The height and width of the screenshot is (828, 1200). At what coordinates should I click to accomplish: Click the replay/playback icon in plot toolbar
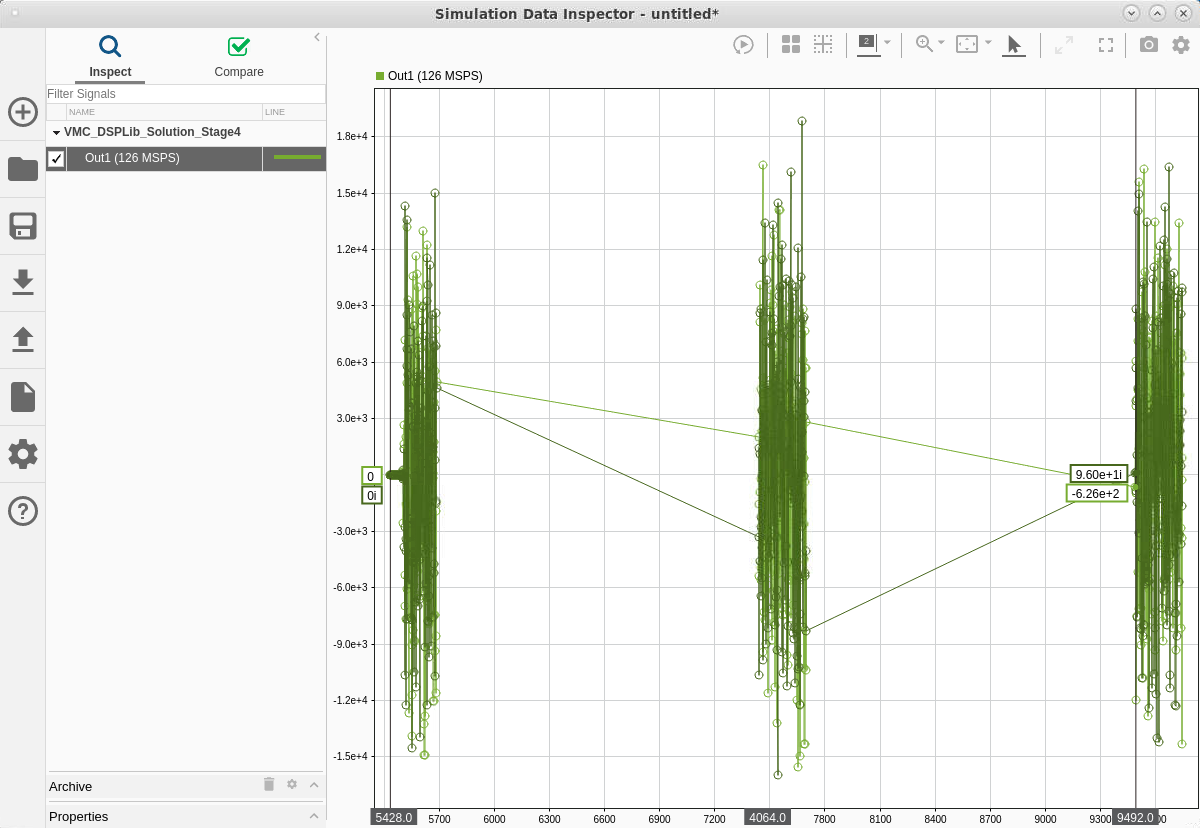743,44
